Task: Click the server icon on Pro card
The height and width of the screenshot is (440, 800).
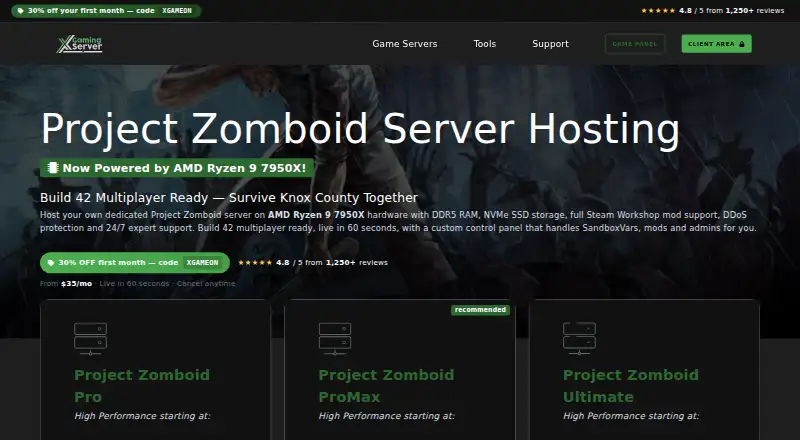Action: [90, 338]
